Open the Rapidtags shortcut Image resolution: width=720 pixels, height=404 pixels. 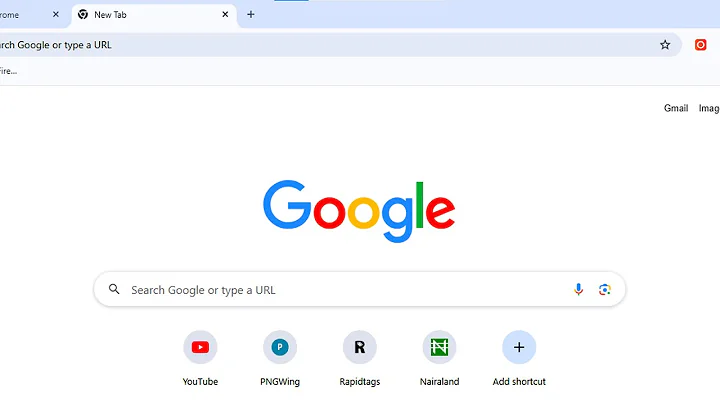[x=360, y=359]
